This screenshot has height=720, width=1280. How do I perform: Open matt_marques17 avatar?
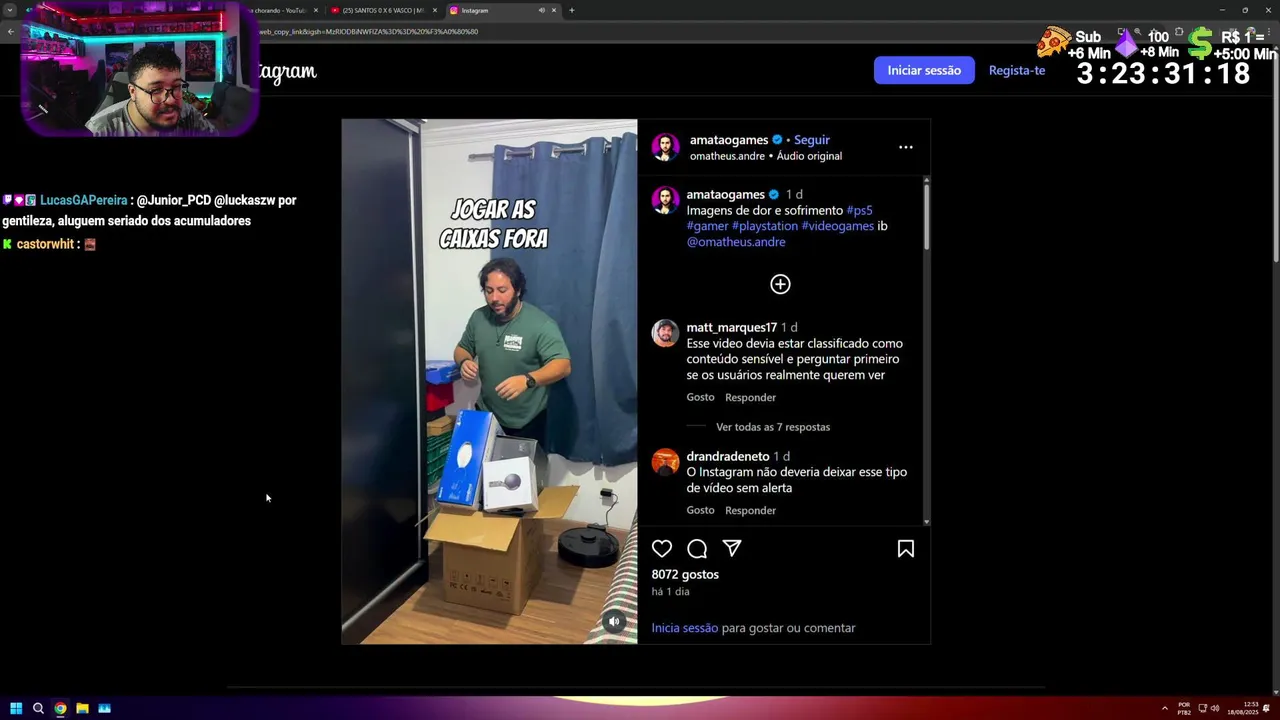(665, 333)
